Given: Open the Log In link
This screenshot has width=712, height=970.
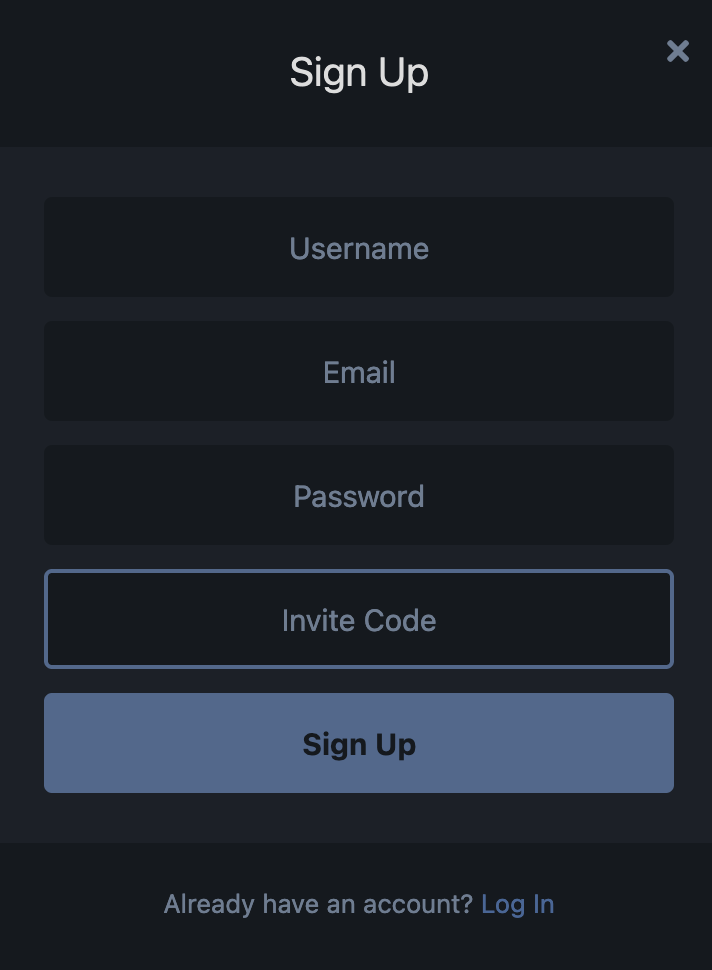Looking at the screenshot, I should 518,904.
